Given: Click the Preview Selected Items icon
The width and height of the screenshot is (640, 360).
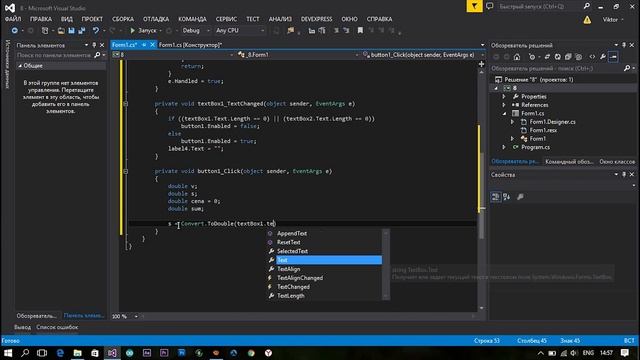Looking at the screenshot, I should (x=613, y=57).
